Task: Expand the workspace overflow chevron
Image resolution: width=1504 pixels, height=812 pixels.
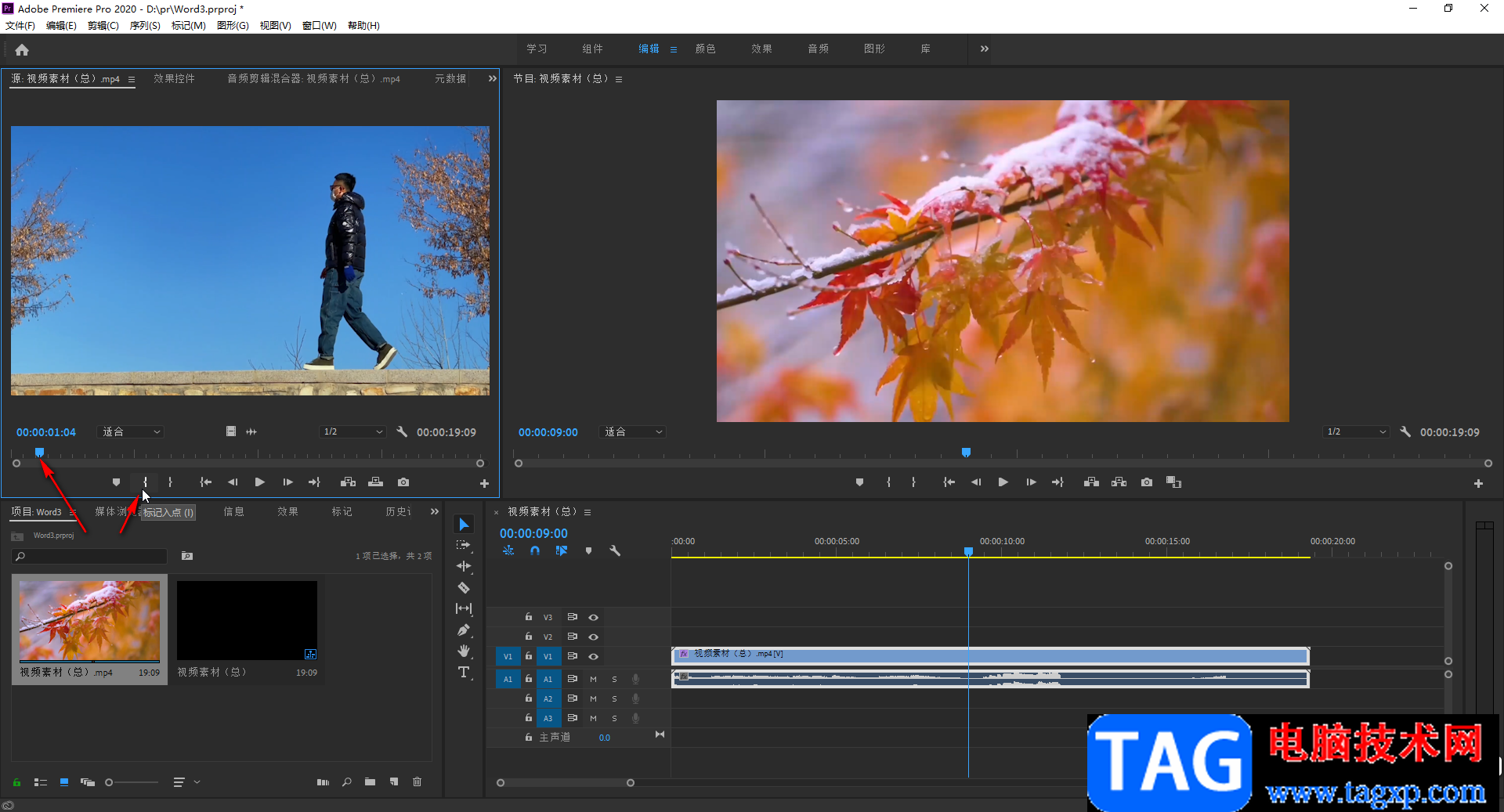Action: pos(984,49)
